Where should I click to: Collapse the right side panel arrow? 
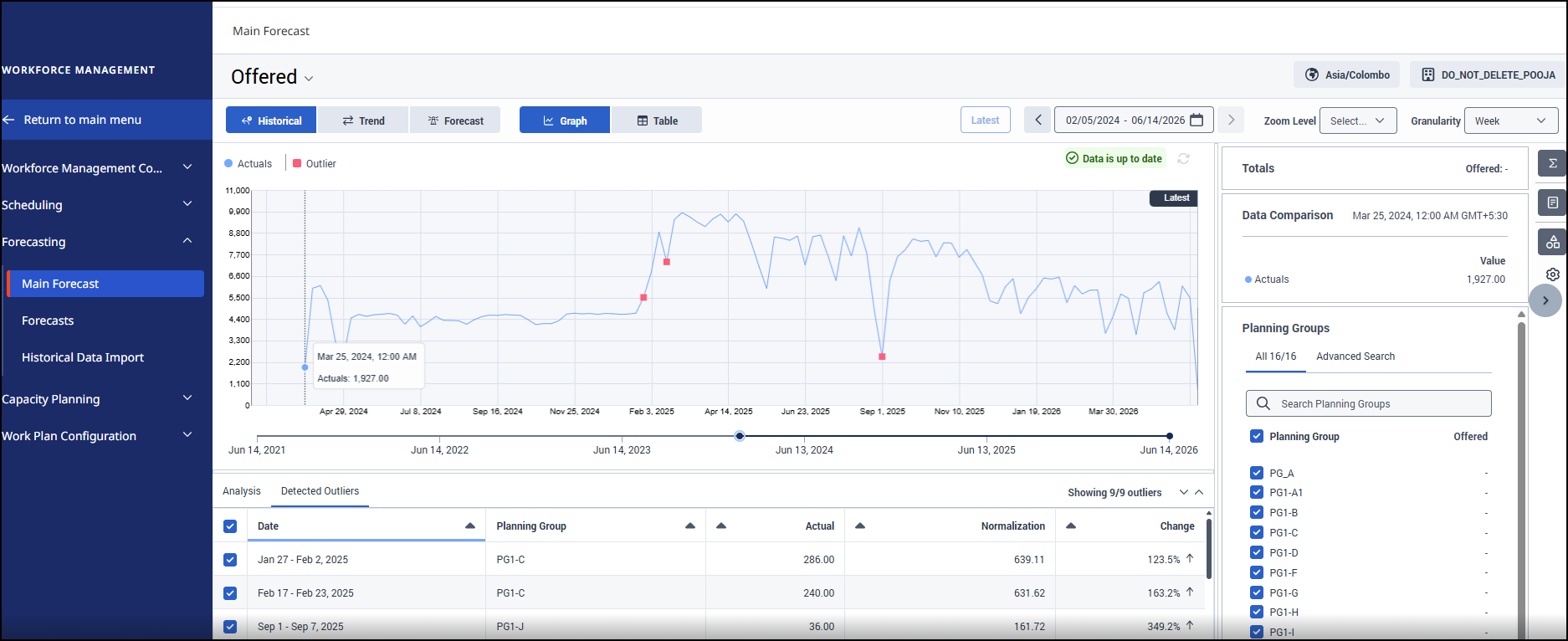point(1545,300)
